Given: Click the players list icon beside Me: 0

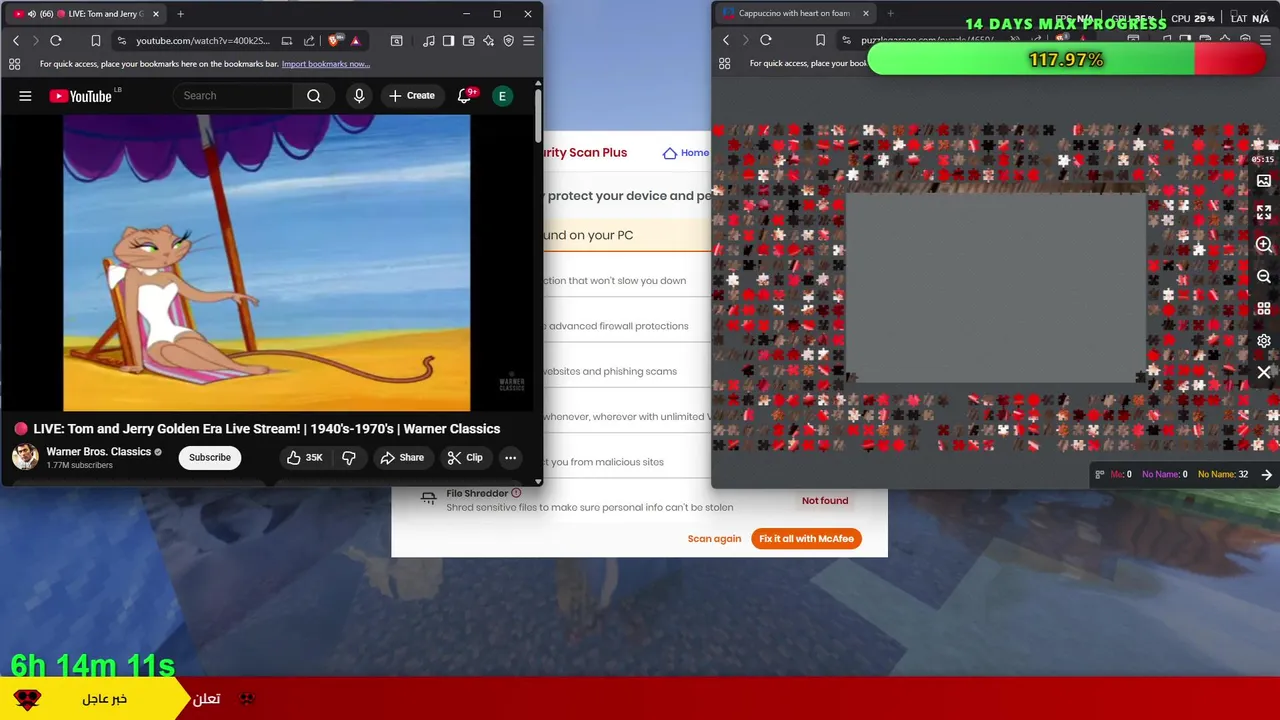Looking at the screenshot, I should (x=1100, y=475).
